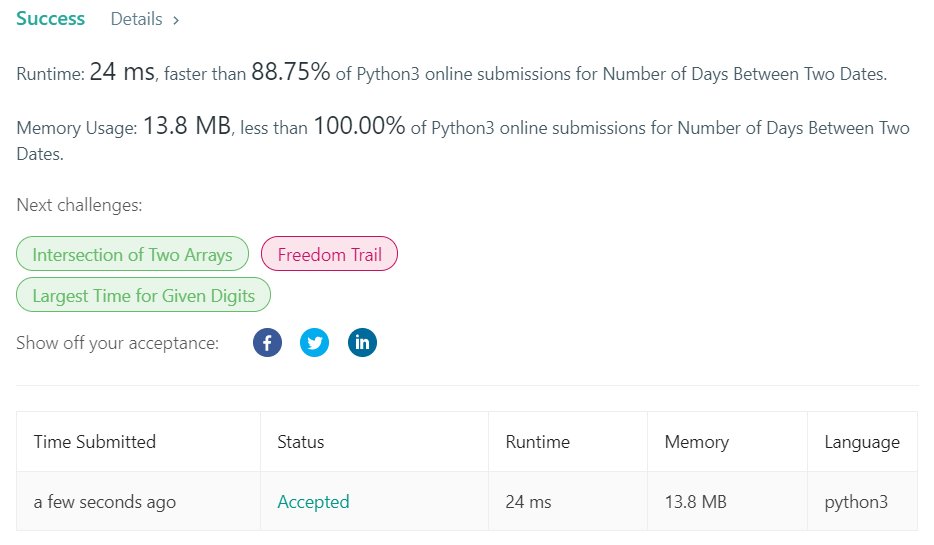The width and height of the screenshot is (934, 545).
Task: Click the 88.75% runtime percentile text
Action: tap(291, 72)
